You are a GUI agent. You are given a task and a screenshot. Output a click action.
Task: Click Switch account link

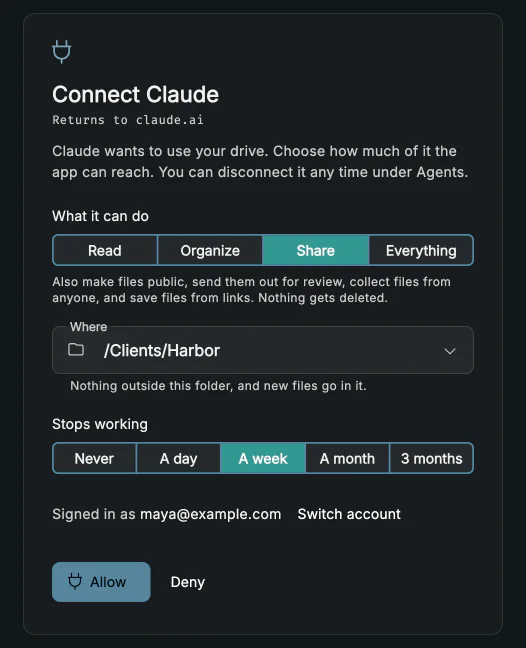click(349, 514)
